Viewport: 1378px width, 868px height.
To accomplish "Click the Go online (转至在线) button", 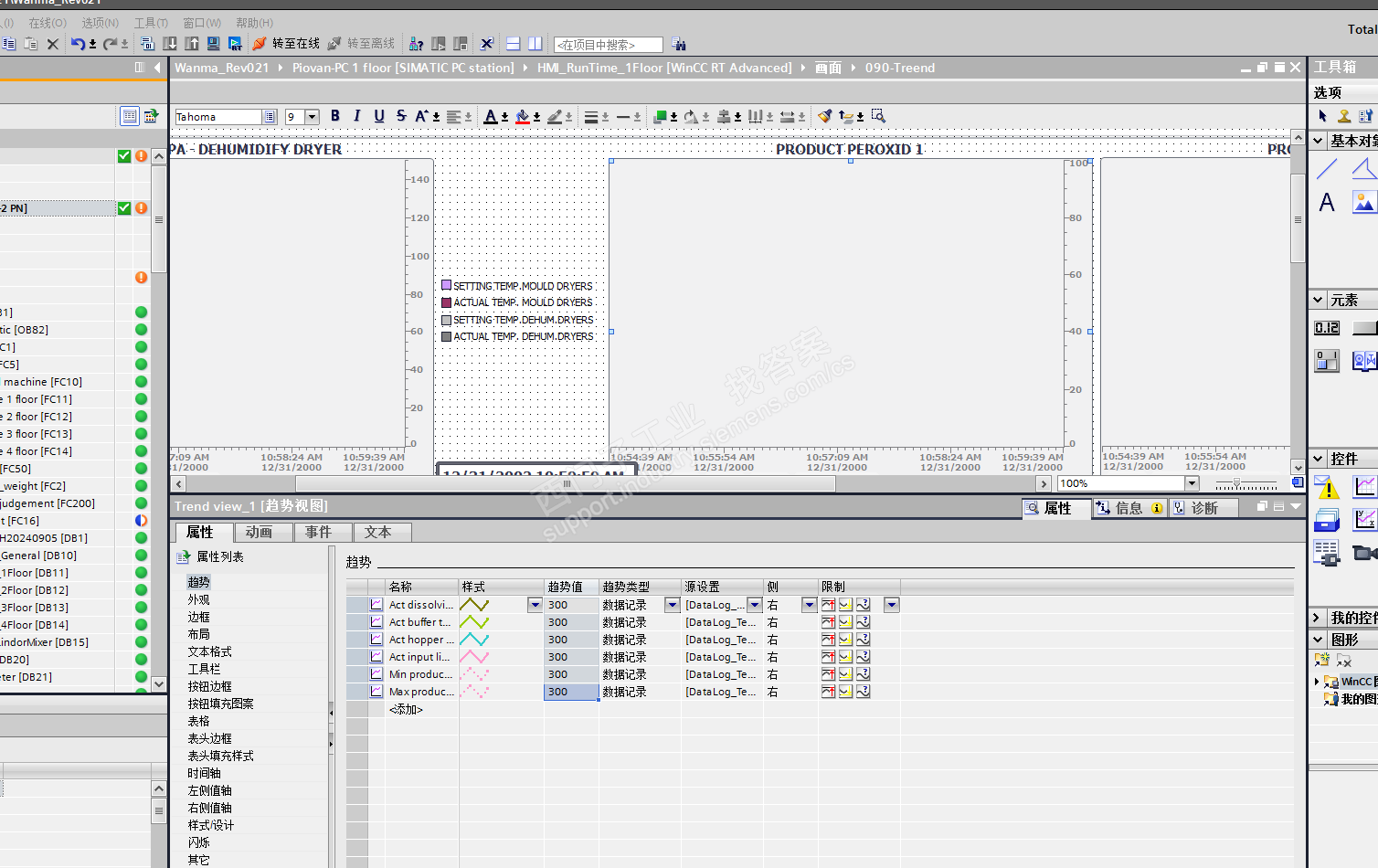I will click(286, 44).
